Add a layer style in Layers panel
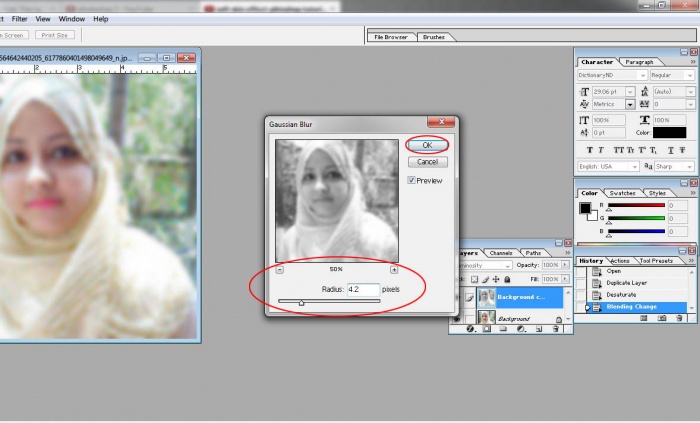 pyautogui.click(x=470, y=329)
